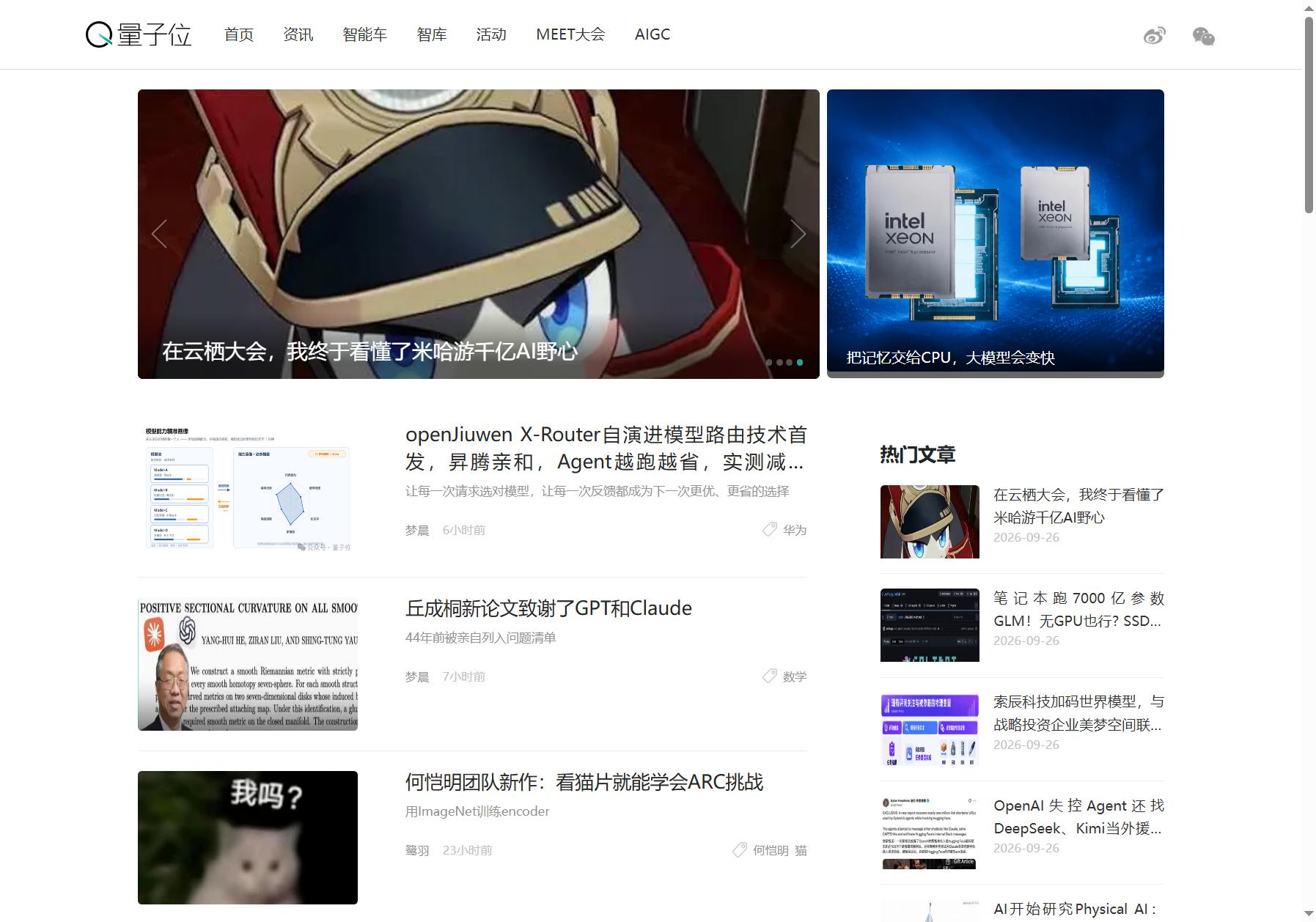Open 首页 navigation item
The height and width of the screenshot is (922, 1316).
tap(239, 34)
